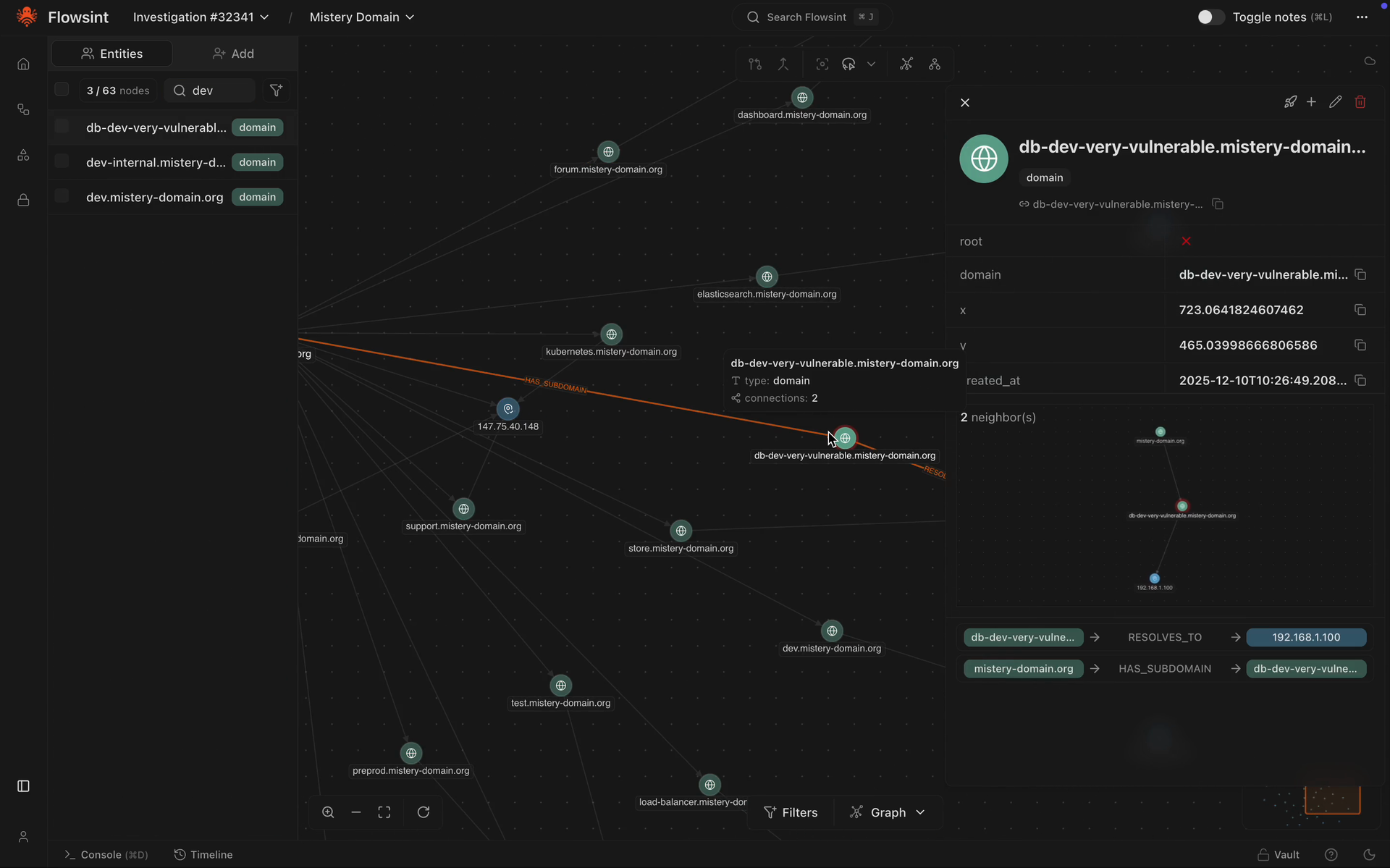
Task: Open the Vault button
Action: [x=1279, y=855]
